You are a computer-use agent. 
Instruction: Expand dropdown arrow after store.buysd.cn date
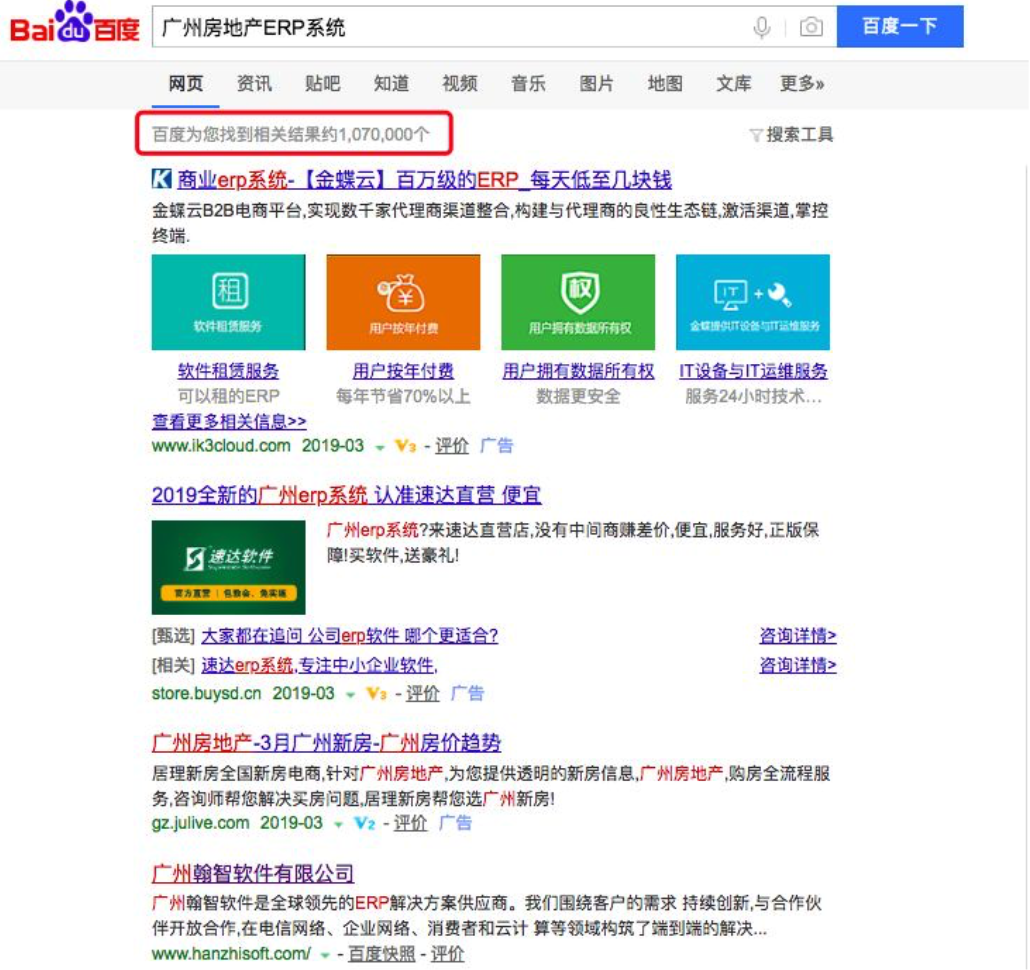350,695
